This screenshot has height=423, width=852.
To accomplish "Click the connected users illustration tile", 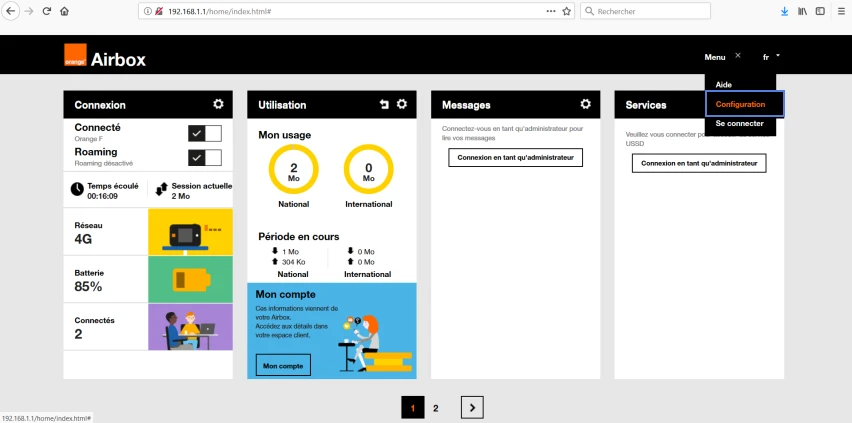I will click(x=190, y=327).
